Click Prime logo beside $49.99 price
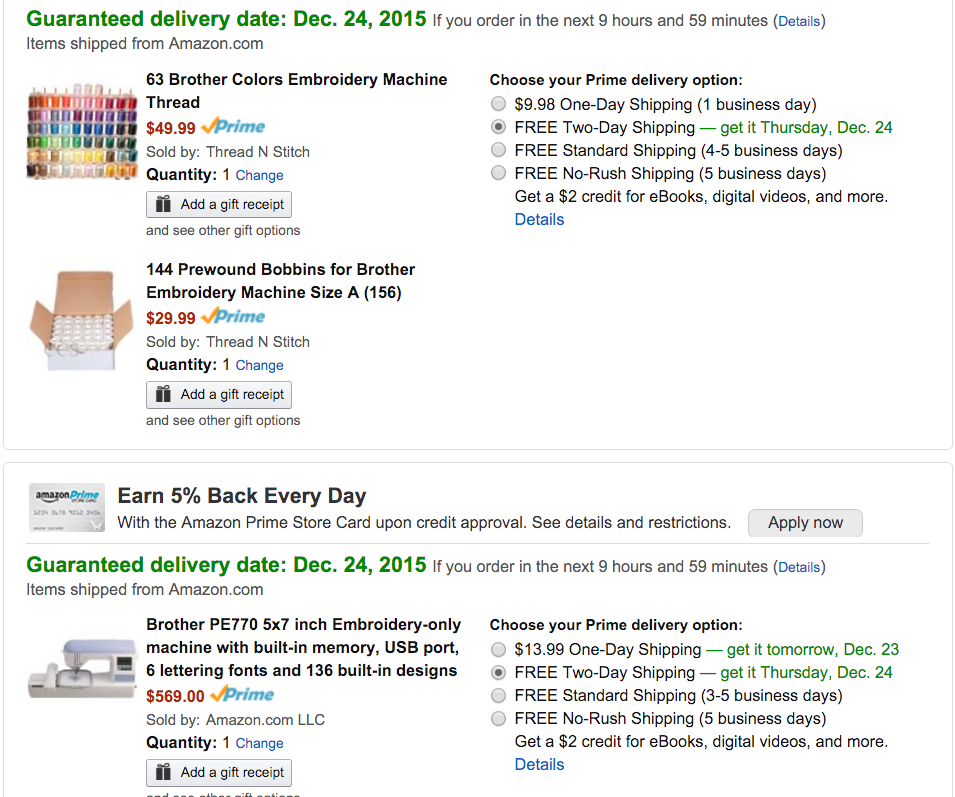 [233, 127]
